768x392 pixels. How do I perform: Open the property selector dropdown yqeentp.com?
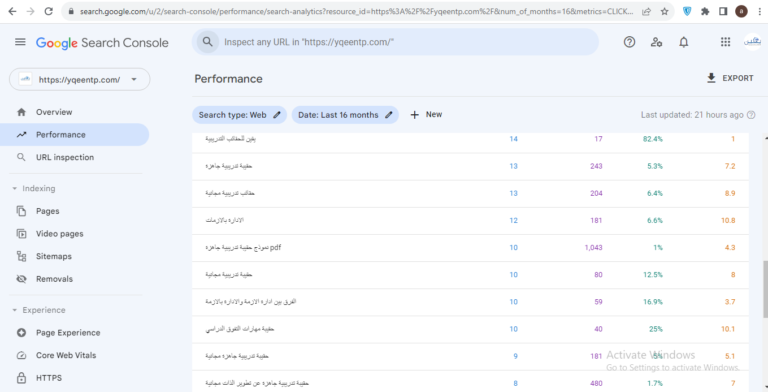click(79, 79)
